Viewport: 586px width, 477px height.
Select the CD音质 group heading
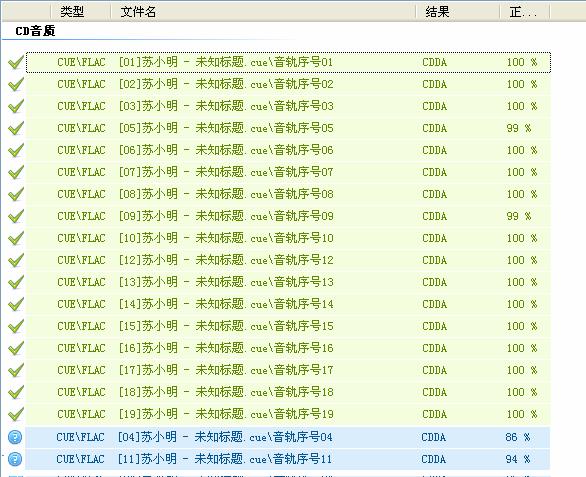click(x=36, y=31)
